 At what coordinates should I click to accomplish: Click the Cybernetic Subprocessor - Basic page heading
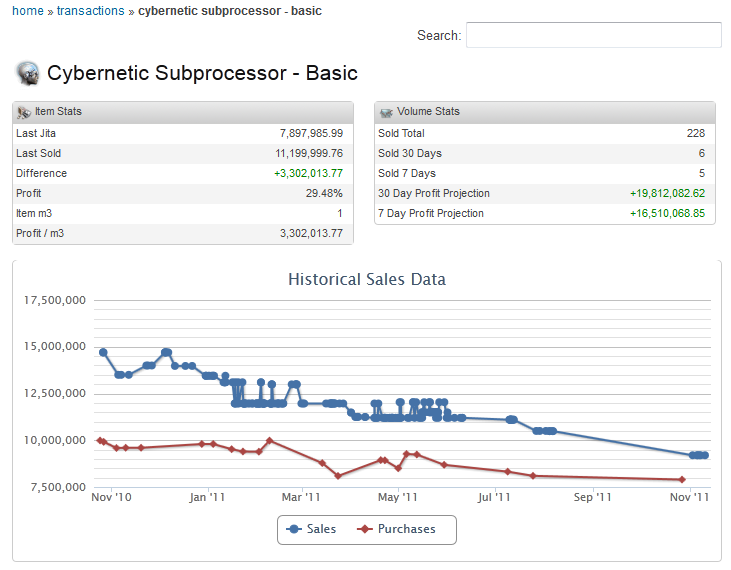[202, 73]
